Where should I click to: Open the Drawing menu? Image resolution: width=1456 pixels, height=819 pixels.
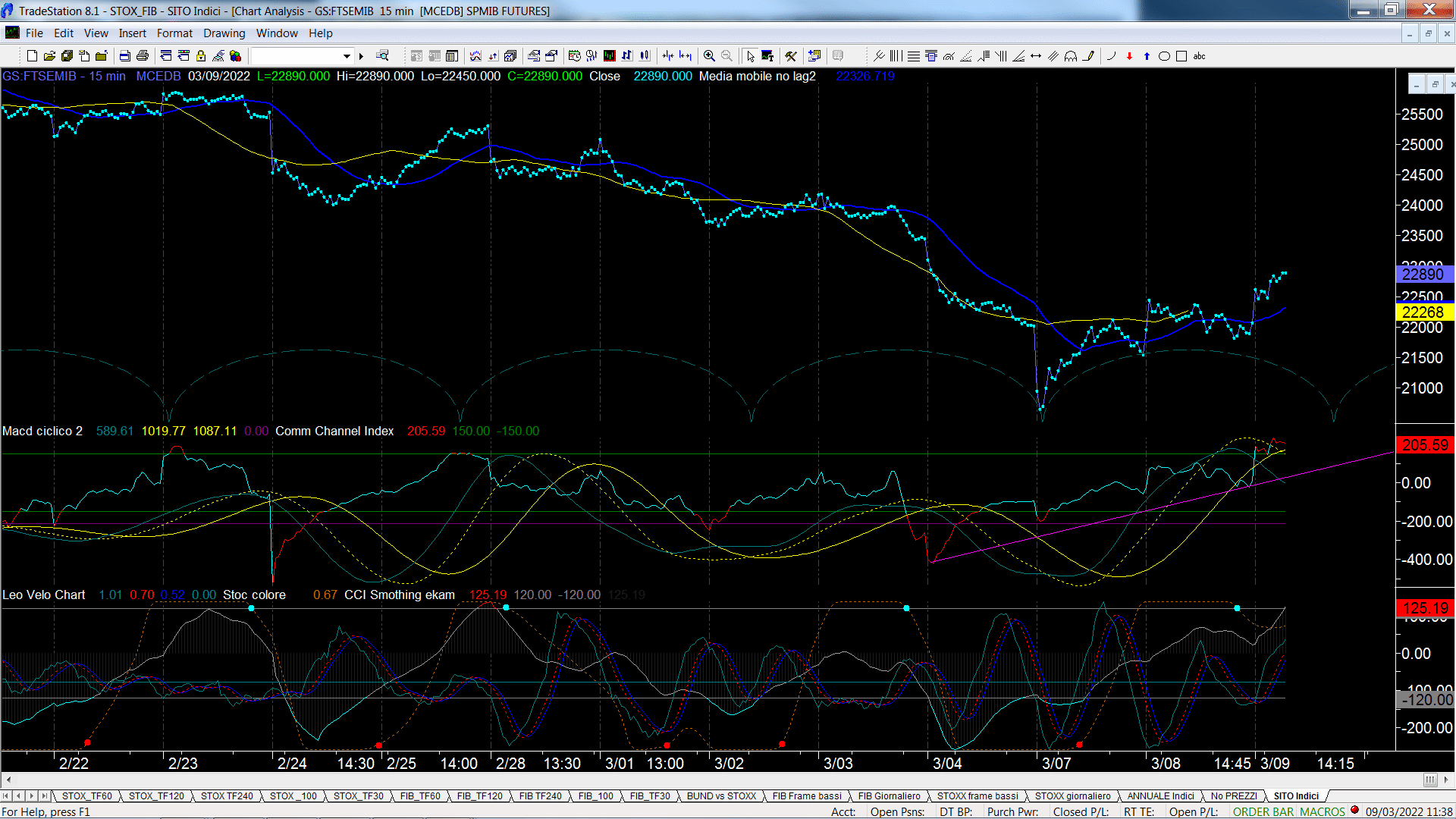click(x=224, y=33)
